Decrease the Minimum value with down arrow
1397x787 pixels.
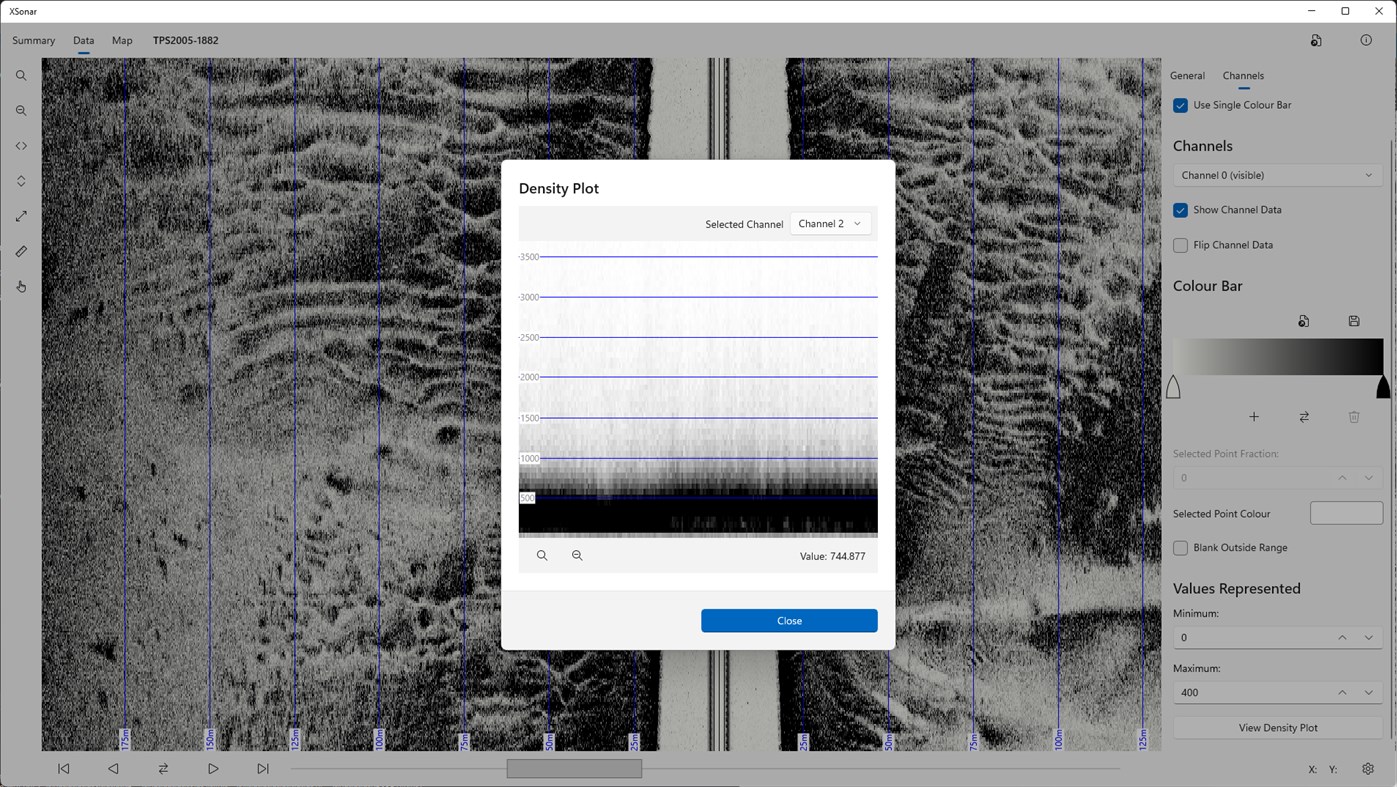click(1369, 638)
